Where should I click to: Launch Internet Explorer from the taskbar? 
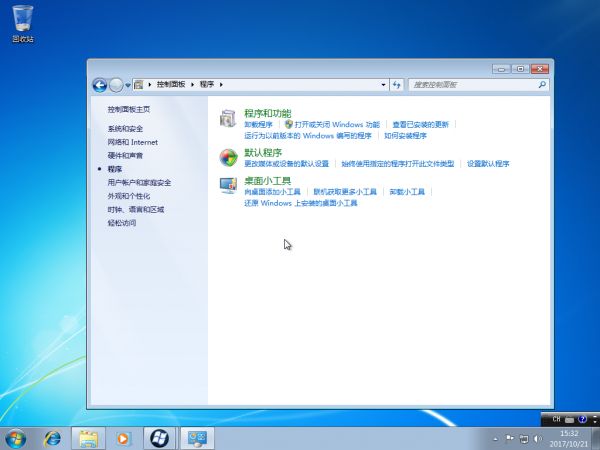(x=52, y=439)
